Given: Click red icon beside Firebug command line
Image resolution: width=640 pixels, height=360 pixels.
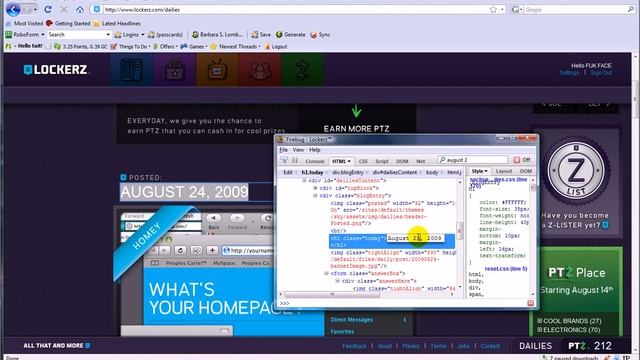Looking at the screenshot, I should pos(531,303).
